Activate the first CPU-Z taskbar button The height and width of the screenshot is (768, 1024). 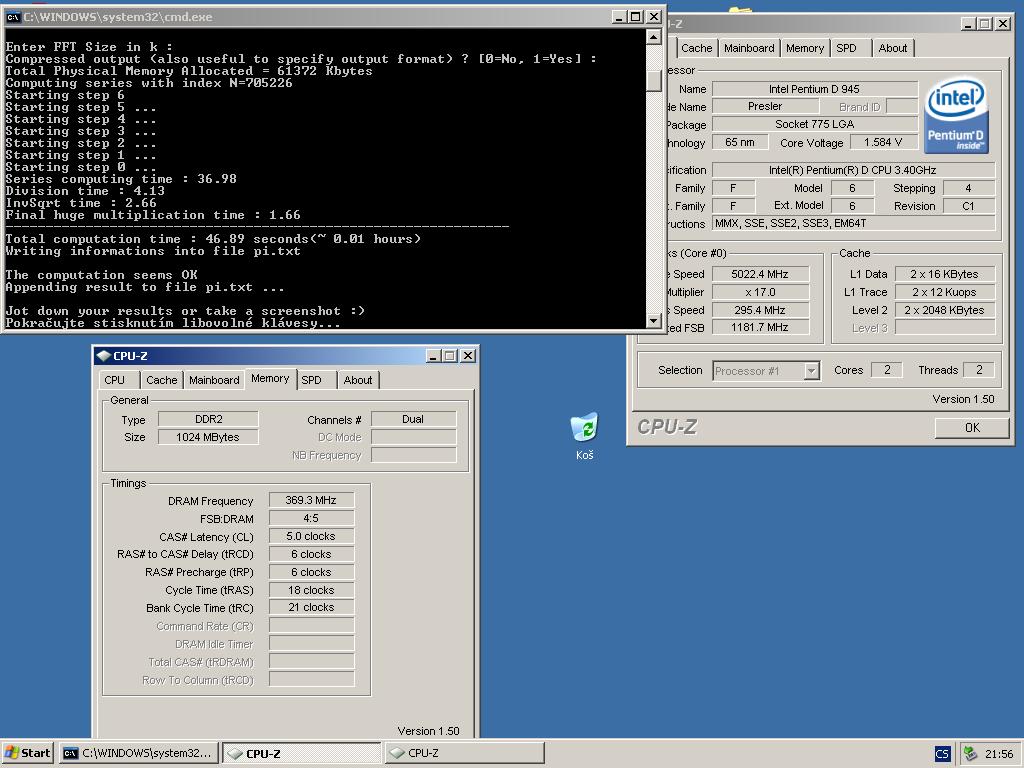click(302, 753)
